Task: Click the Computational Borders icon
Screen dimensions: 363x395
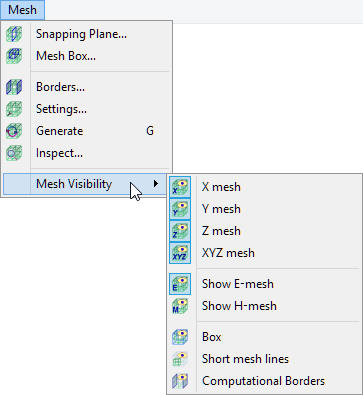Action: (x=180, y=381)
